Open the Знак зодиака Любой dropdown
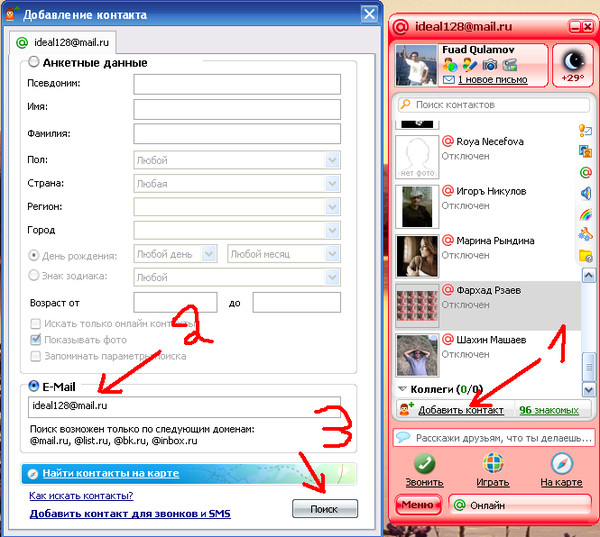 (237, 277)
